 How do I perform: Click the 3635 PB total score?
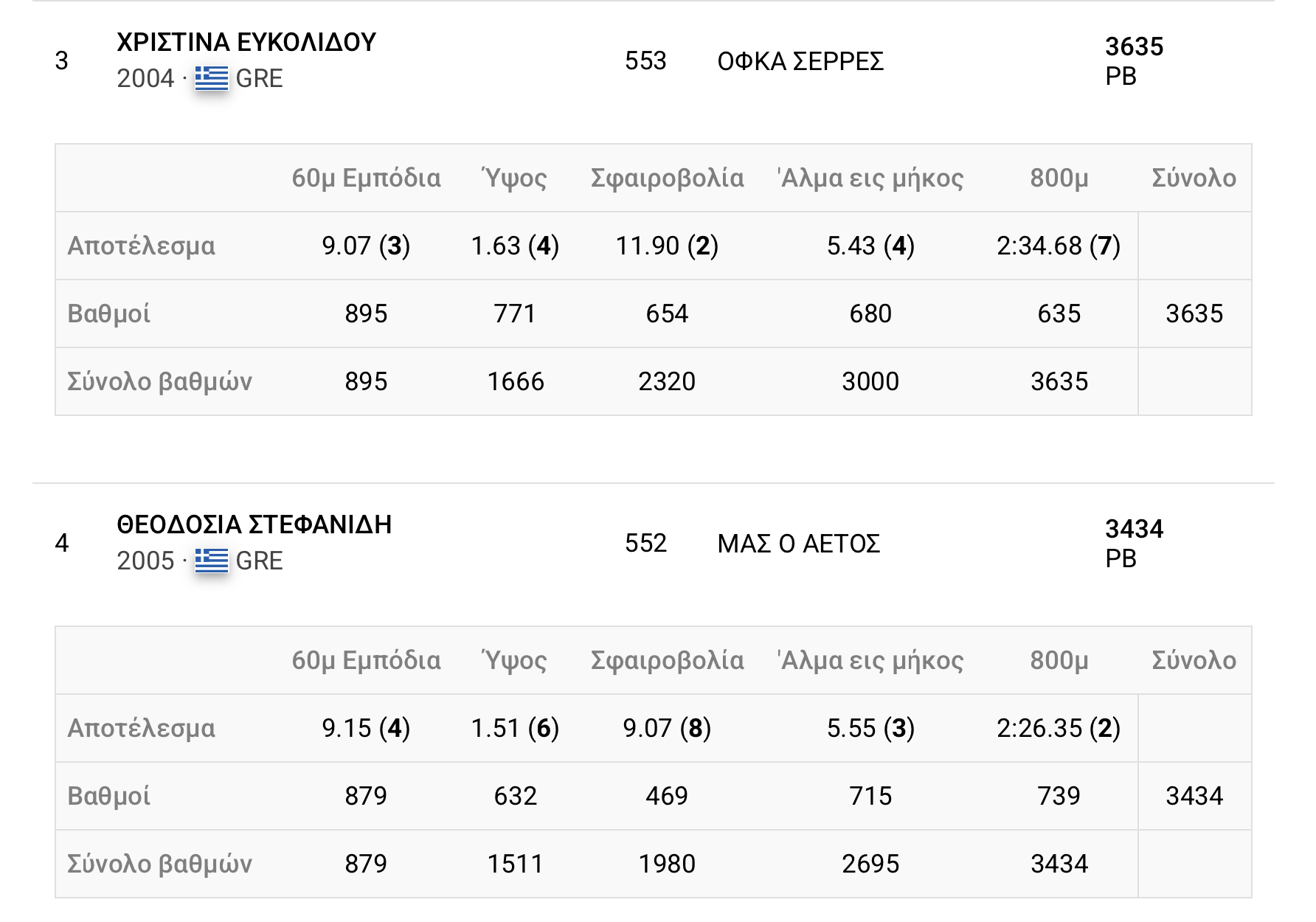[x=1134, y=60]
